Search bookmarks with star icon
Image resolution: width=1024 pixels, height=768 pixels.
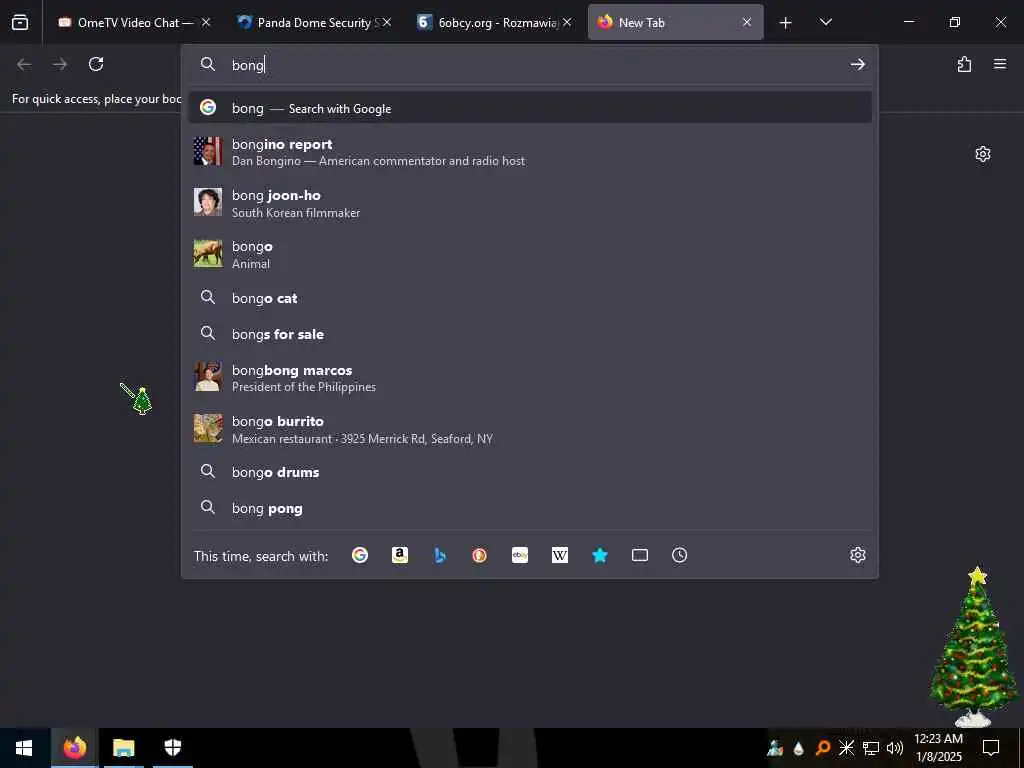pyautogui.click(x=600, y=555)
